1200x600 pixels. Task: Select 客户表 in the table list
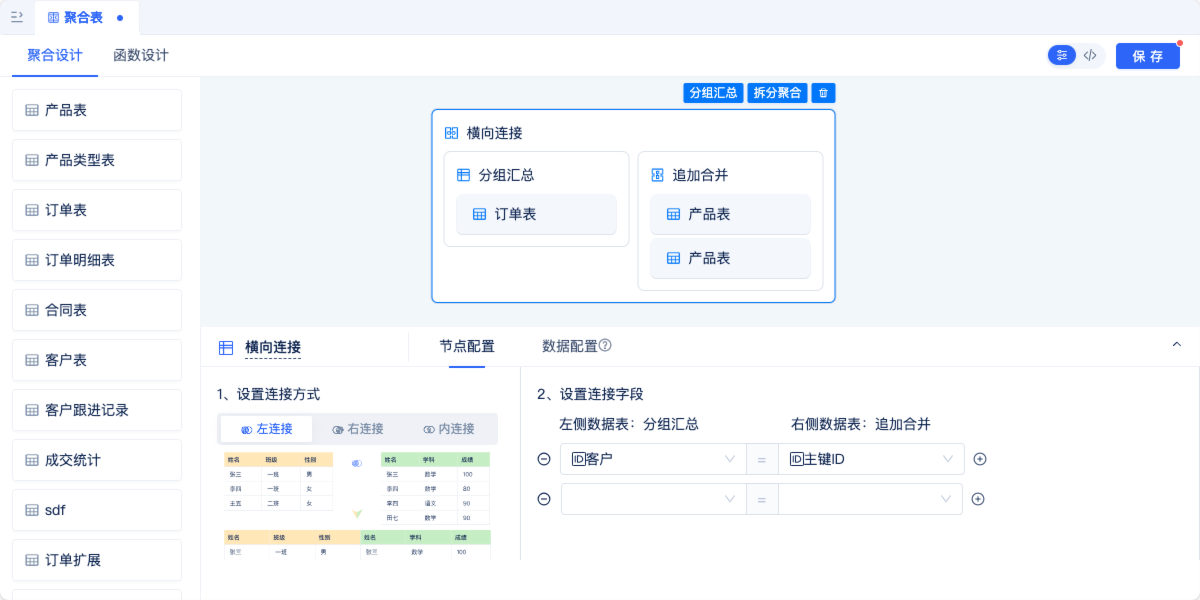coord(97,360)
